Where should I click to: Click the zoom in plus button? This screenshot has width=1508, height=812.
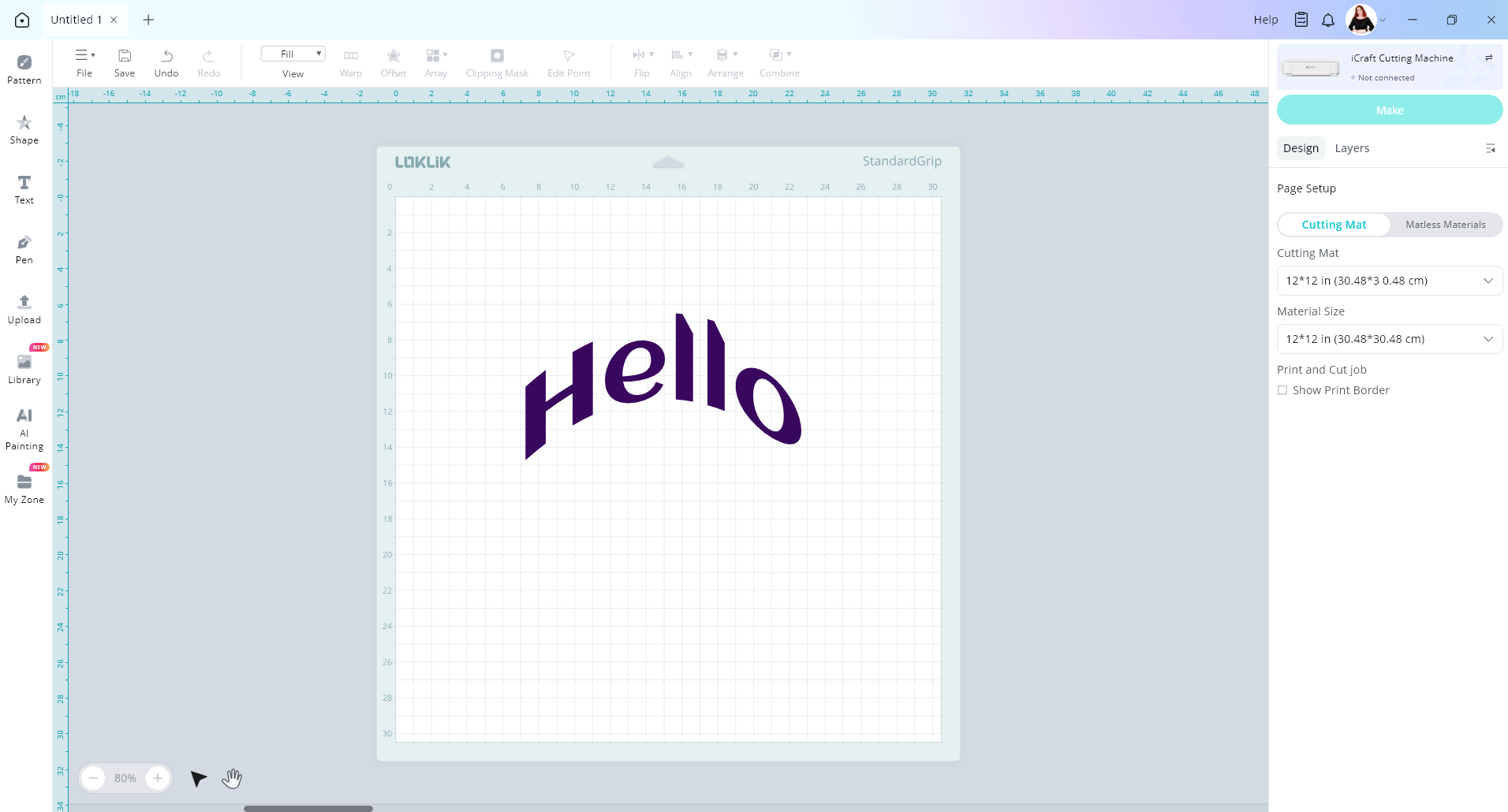158,778
